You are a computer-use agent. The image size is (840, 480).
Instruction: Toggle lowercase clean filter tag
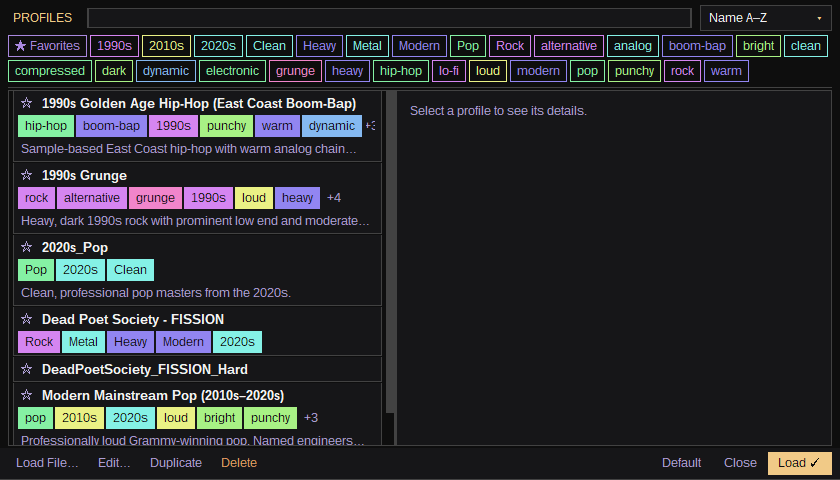[x=806, y=46]
